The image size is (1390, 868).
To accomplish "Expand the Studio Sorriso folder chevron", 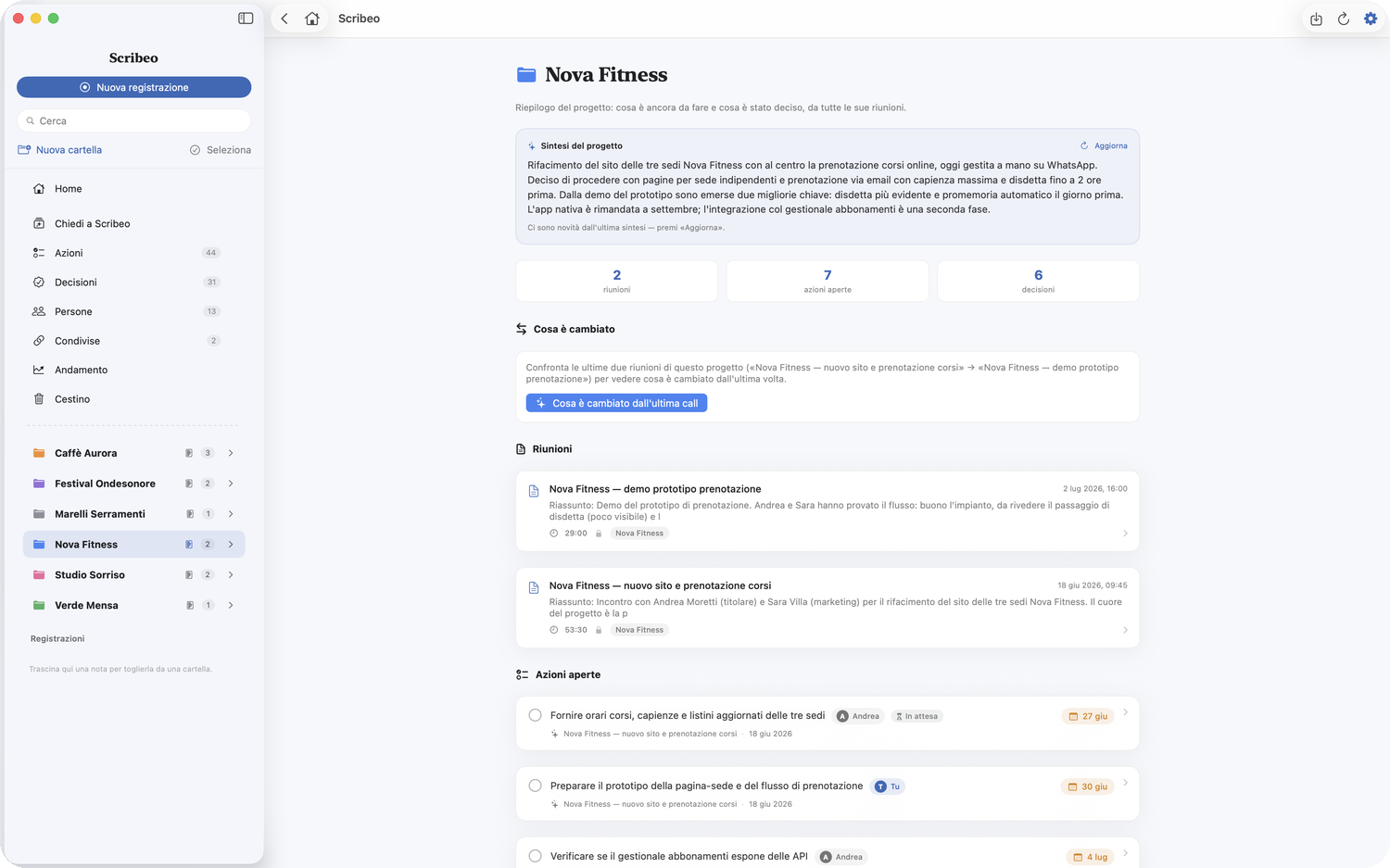I will [231, 574].
